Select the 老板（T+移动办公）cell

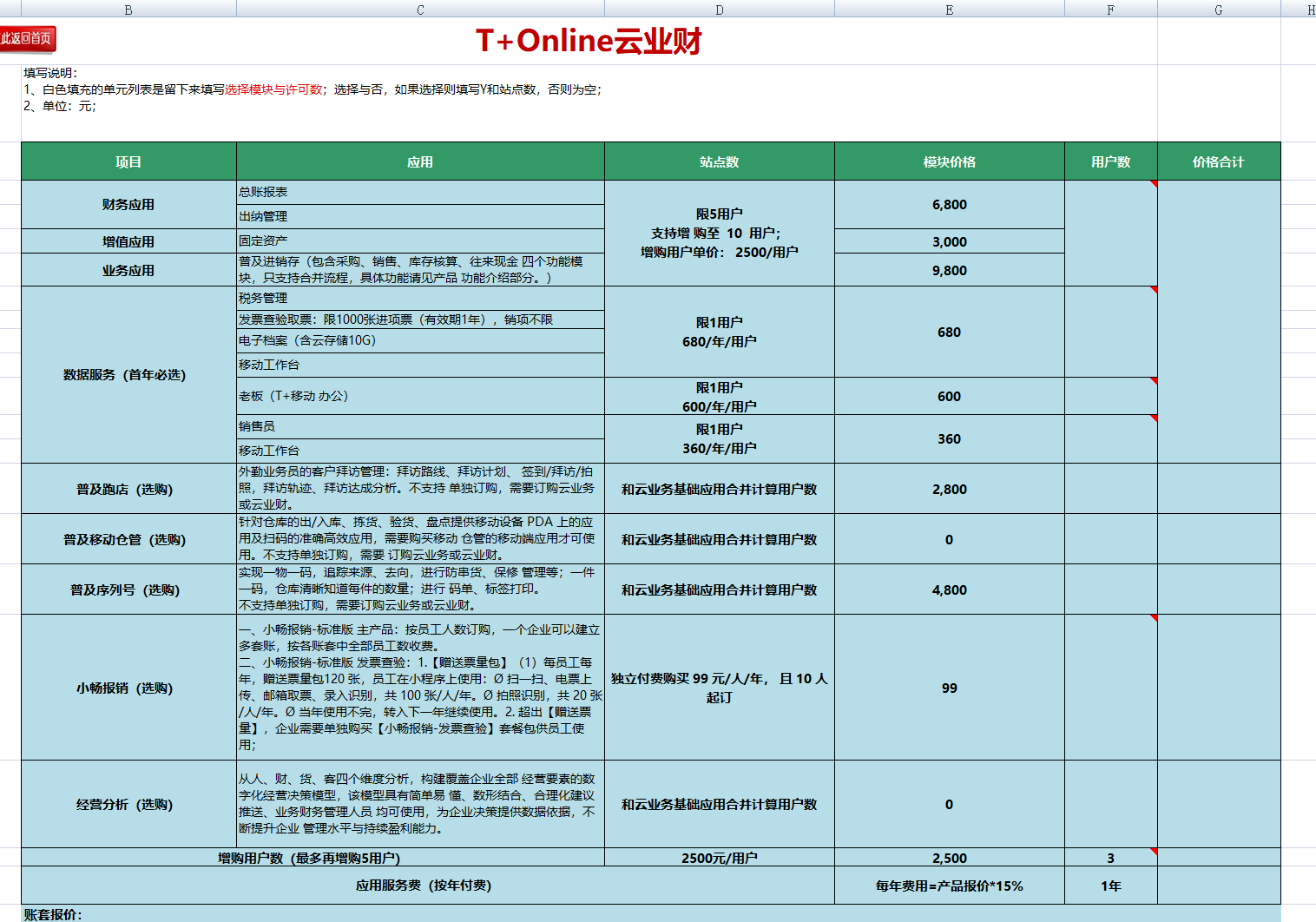pyautogui.click(x=420, y=396)
